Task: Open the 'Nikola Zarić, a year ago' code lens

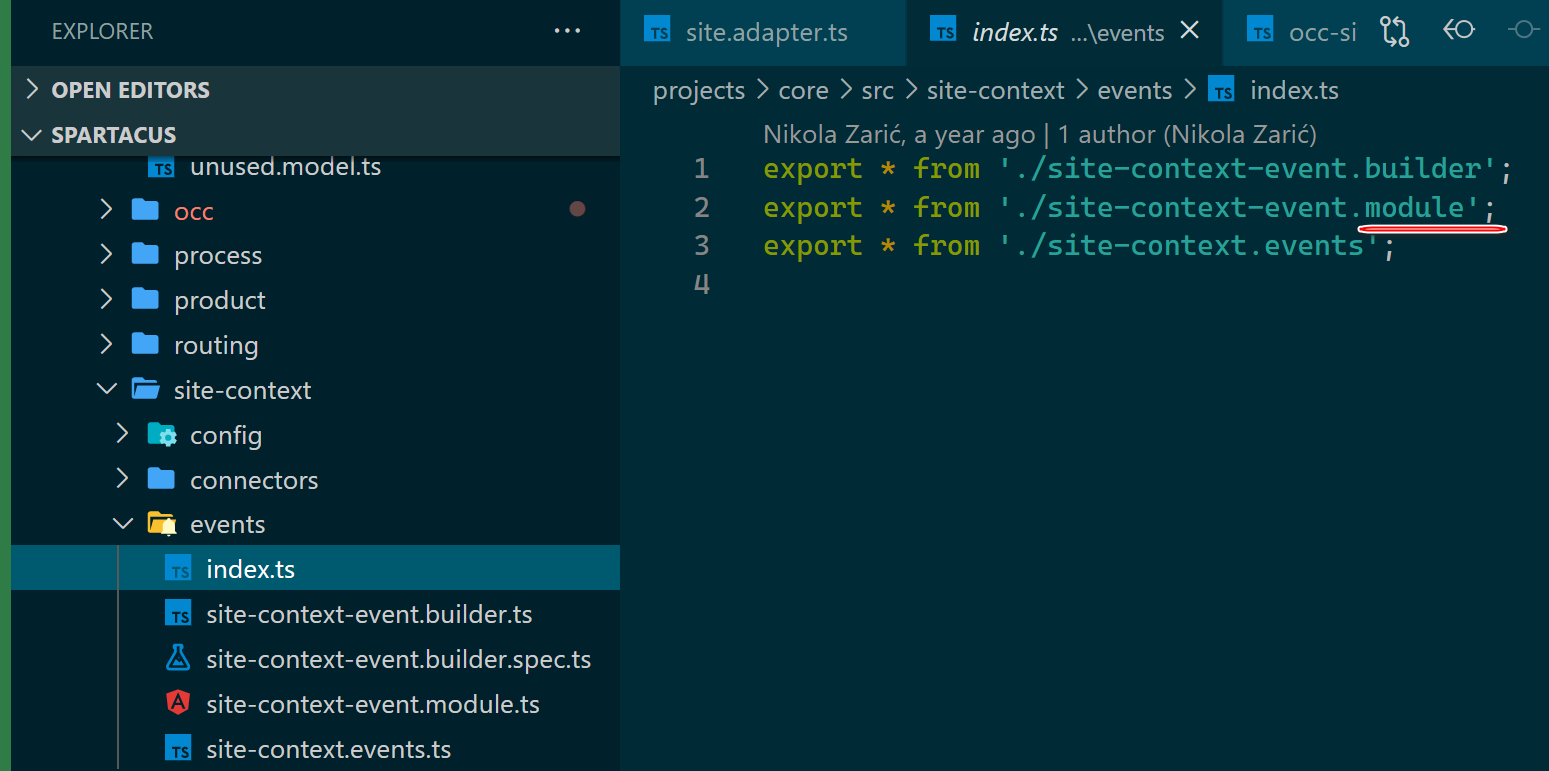Action: click(x=899, y=134)
